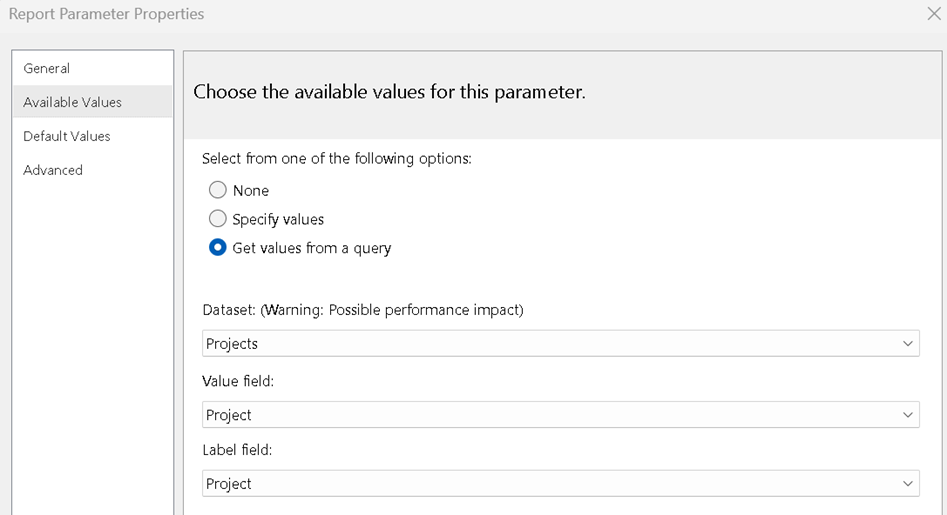This screenshot has width=947, height=515.
Task: Expand the Value field dropdown arrow
Action: pyautogui.click(x=907, y=415)
